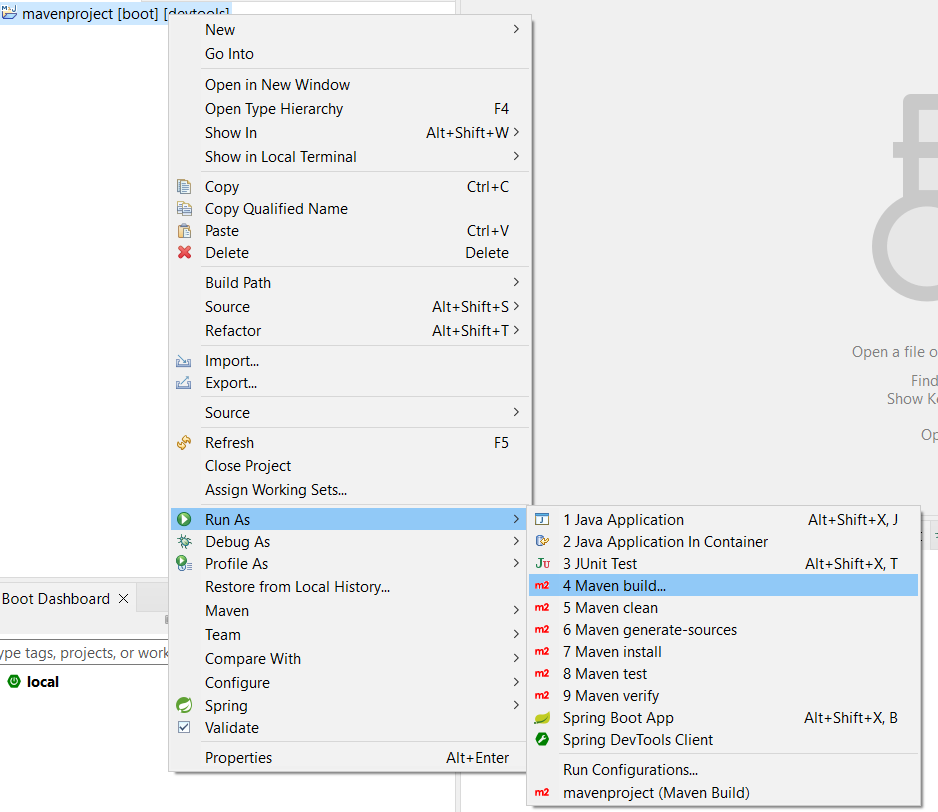
Task: Open the Configure submenu
Action: pyautogui.click(x=350, y=683)
